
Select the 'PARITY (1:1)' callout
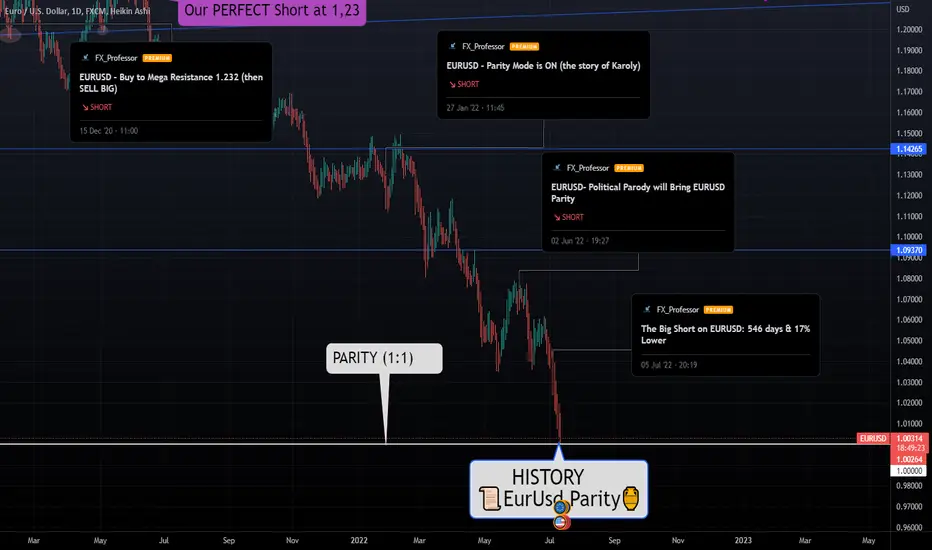384,358
